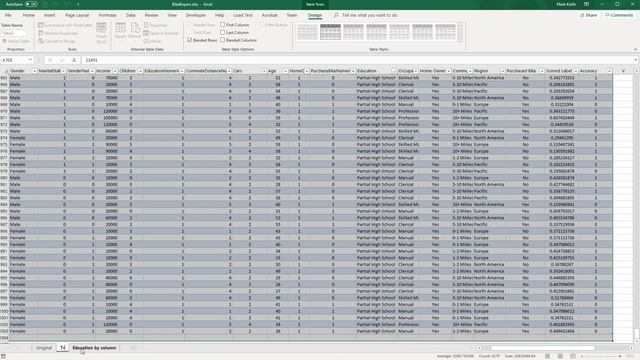The height and width of the screenshot is (360, 640).
Task: Go to the Formulas tab
Action: click(x=107, y=15)
